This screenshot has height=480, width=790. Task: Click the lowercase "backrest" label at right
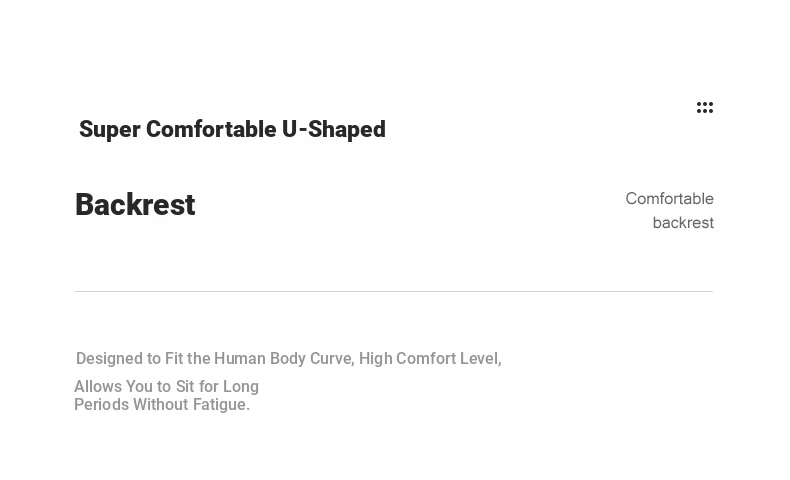click(683, 223)
